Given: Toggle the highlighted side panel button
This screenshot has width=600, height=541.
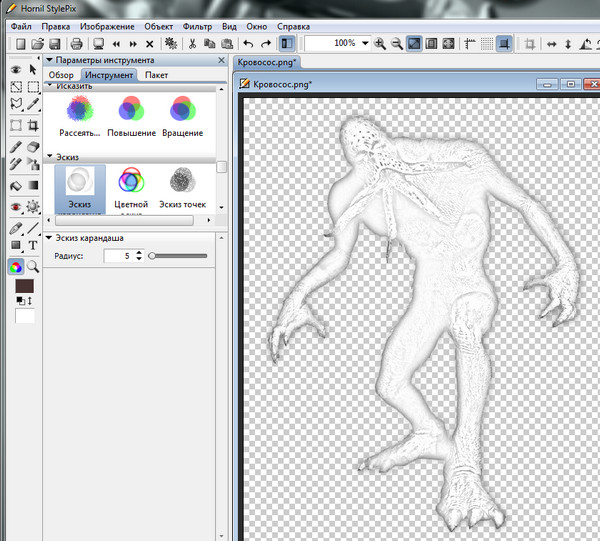Looking at the screenshot, I should (287, 44).
